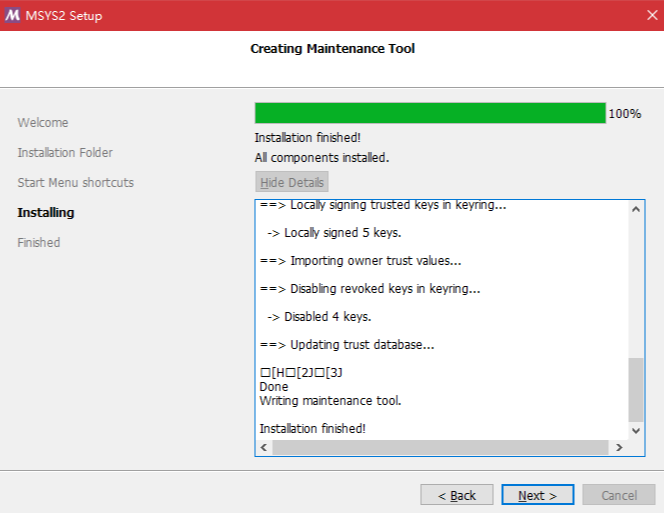664x513 pixels.
Task: Select the Finished step in sidebar
Action: [x=39, y=243]
